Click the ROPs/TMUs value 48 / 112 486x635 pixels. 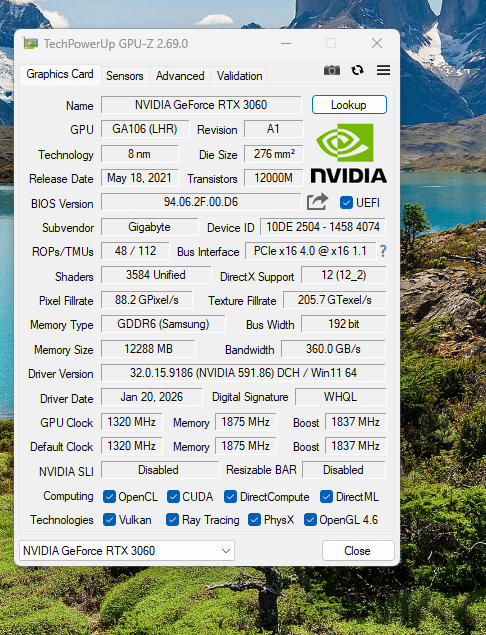click(x=135, y=251)
